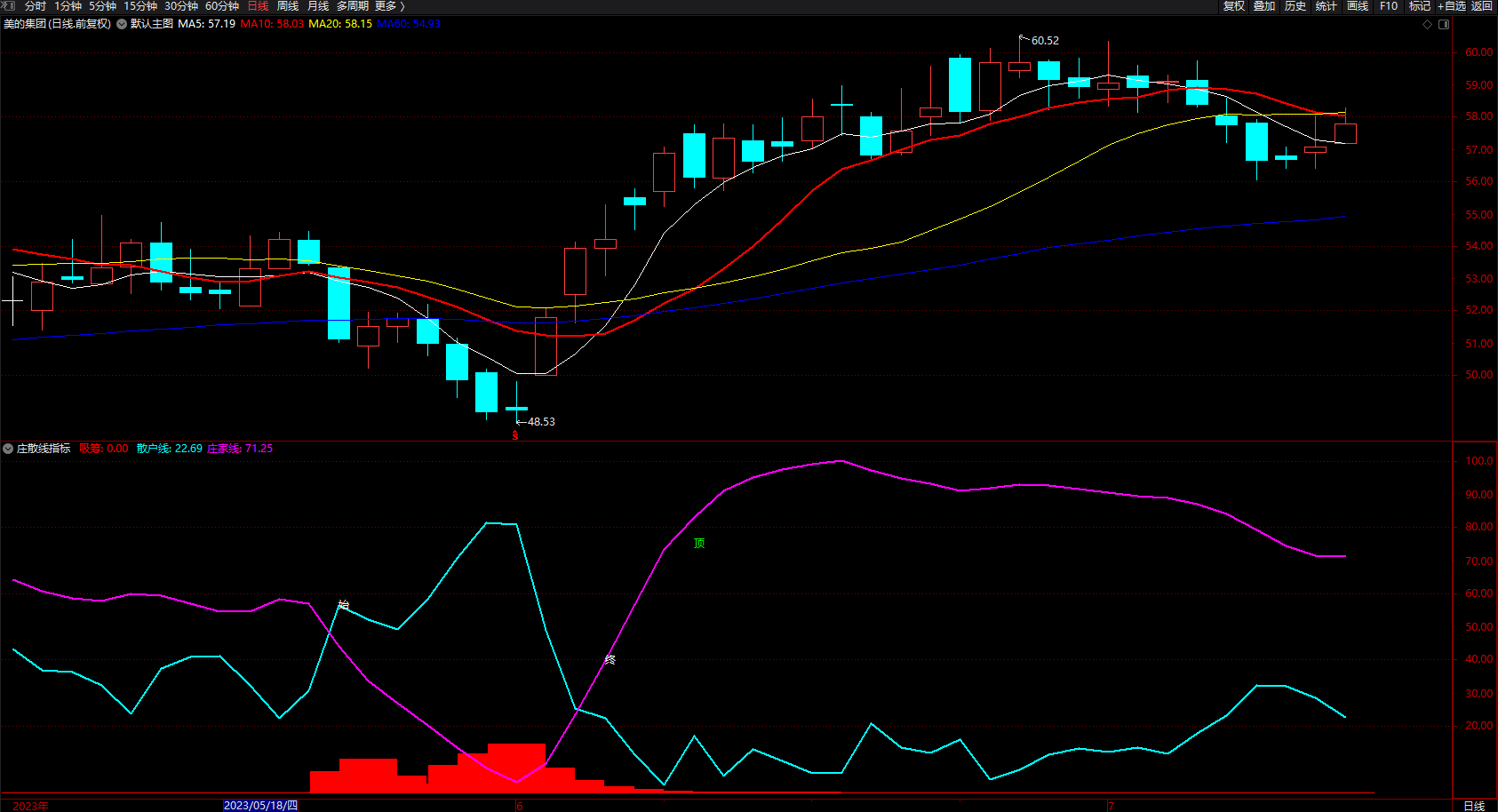Select the 60分钟 period
Viewport: 1498px width, 812px height.
222,6
